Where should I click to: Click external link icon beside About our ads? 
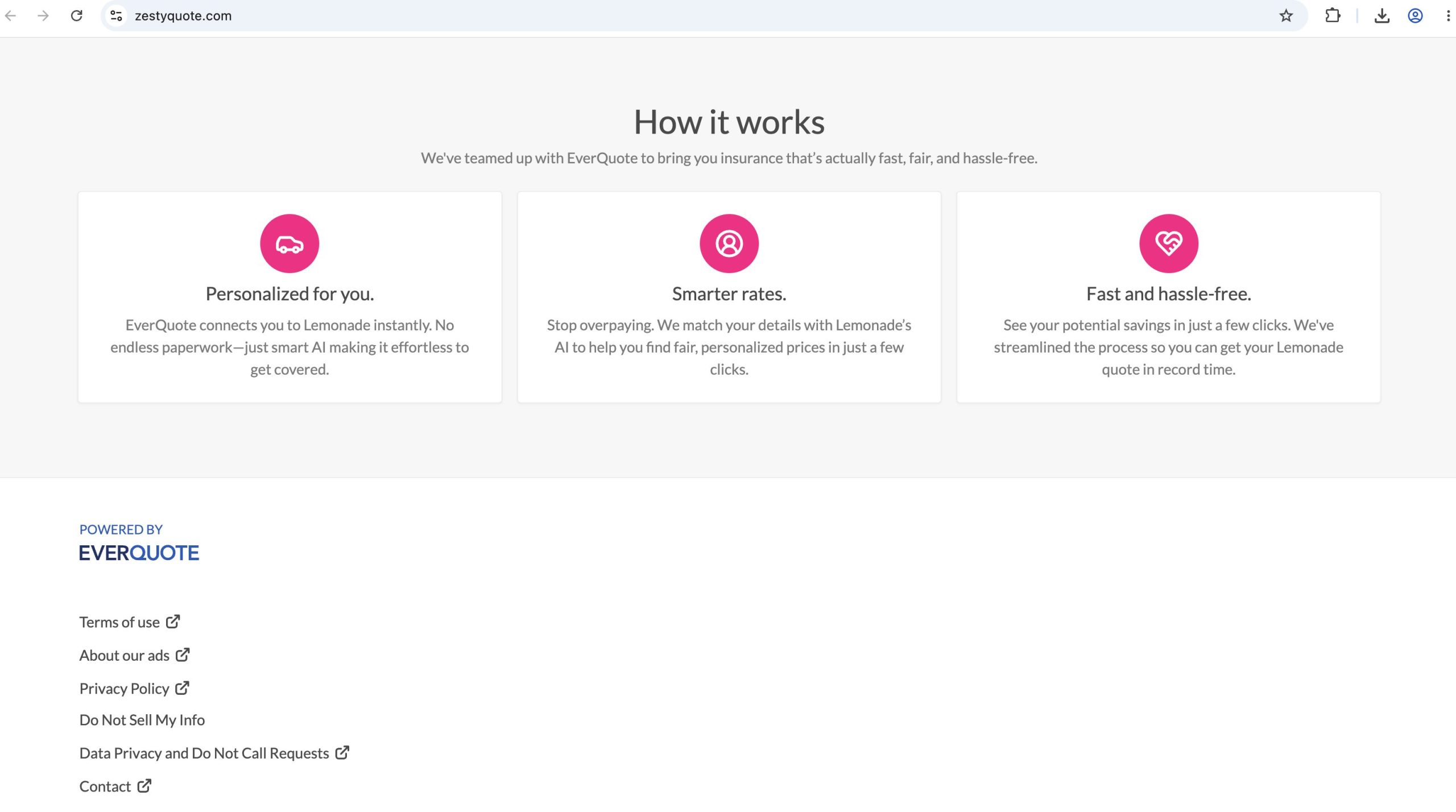pyautogui.click(x=183, y=655)
